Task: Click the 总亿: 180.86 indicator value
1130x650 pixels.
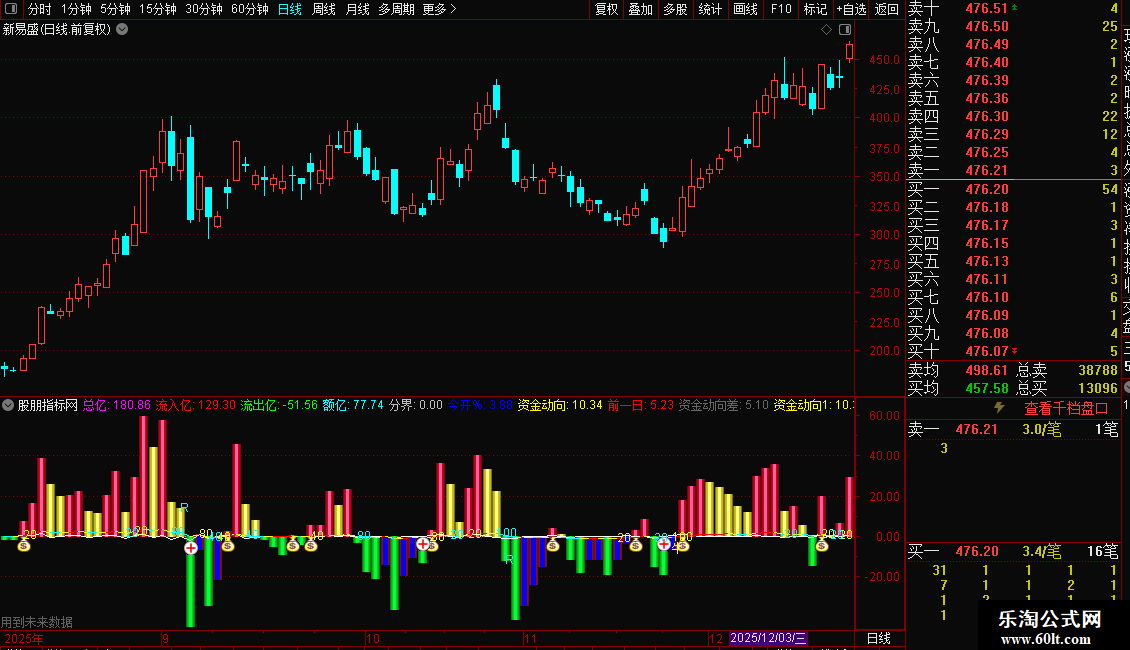Action: pyautogui.click(x=117, y=405)
